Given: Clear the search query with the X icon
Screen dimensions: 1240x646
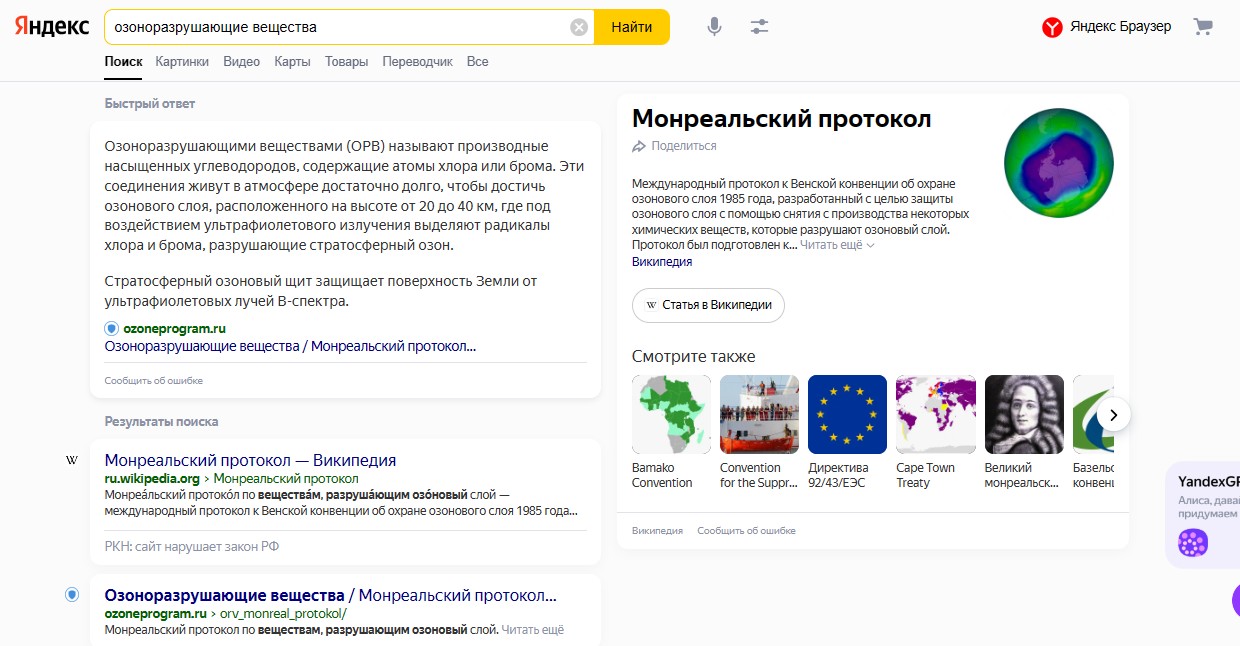Looking at the screenshot, I should point(579,27).
